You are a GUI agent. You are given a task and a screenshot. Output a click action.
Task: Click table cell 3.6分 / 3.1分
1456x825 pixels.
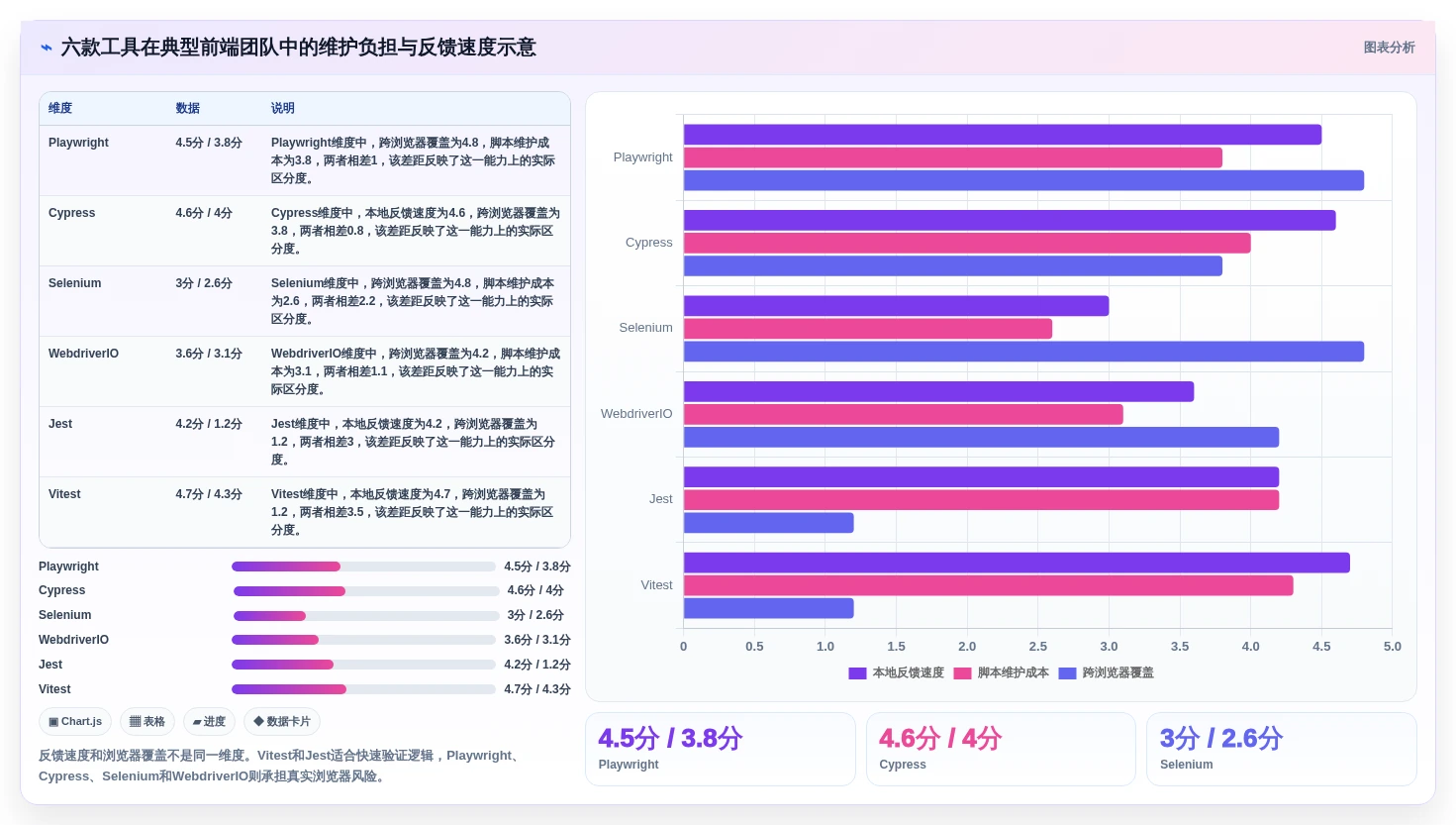209,354
